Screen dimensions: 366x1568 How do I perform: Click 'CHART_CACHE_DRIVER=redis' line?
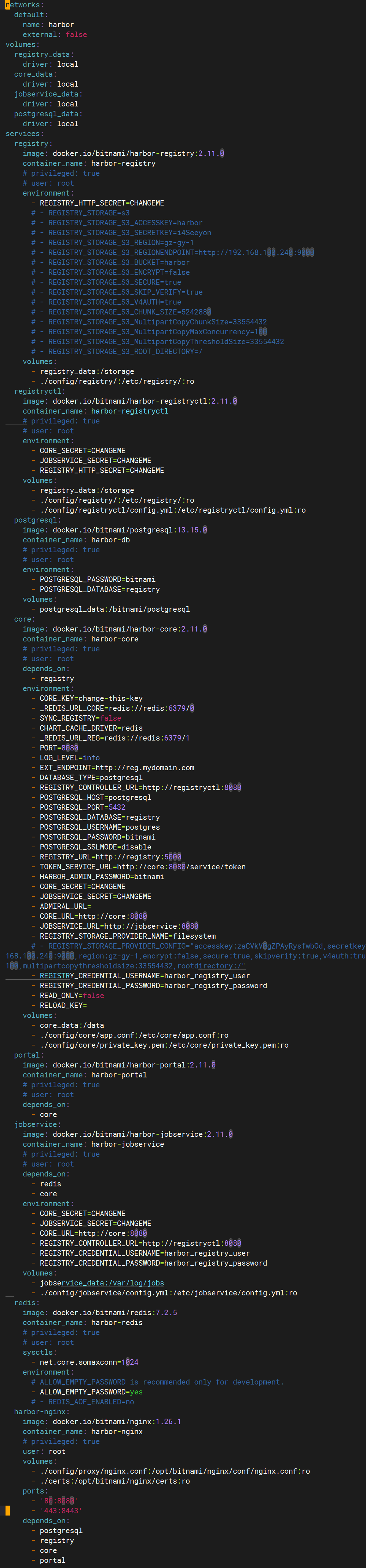pos(87,728)
